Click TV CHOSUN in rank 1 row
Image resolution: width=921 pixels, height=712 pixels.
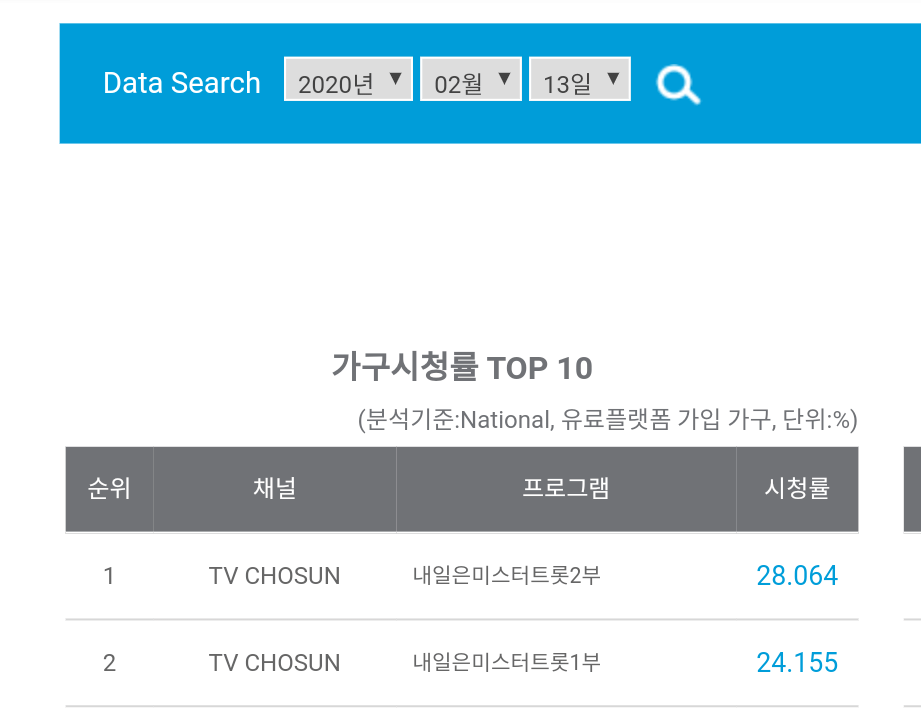click(x=274, y=576)
